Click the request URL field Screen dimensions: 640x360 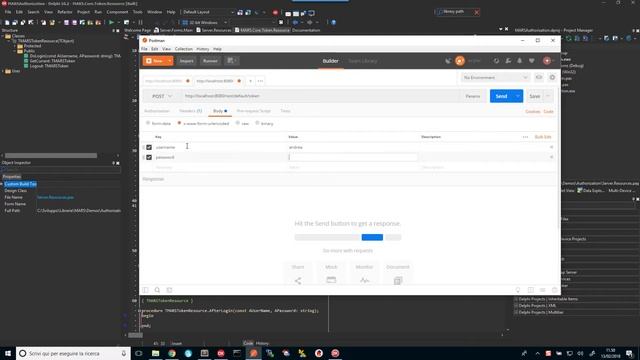pyautogui.click(x=320, y=96)
